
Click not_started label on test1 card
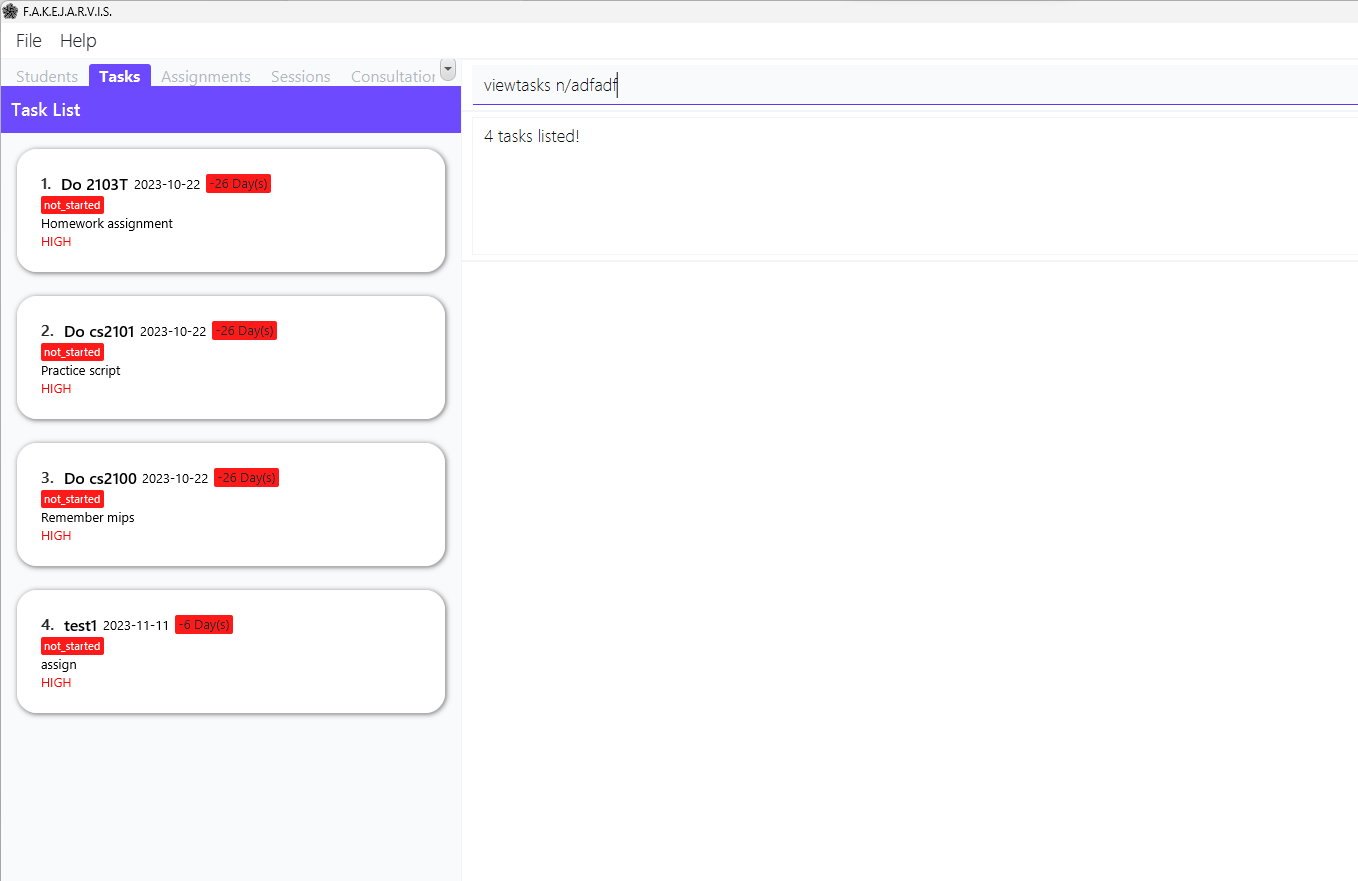(72, 646)
